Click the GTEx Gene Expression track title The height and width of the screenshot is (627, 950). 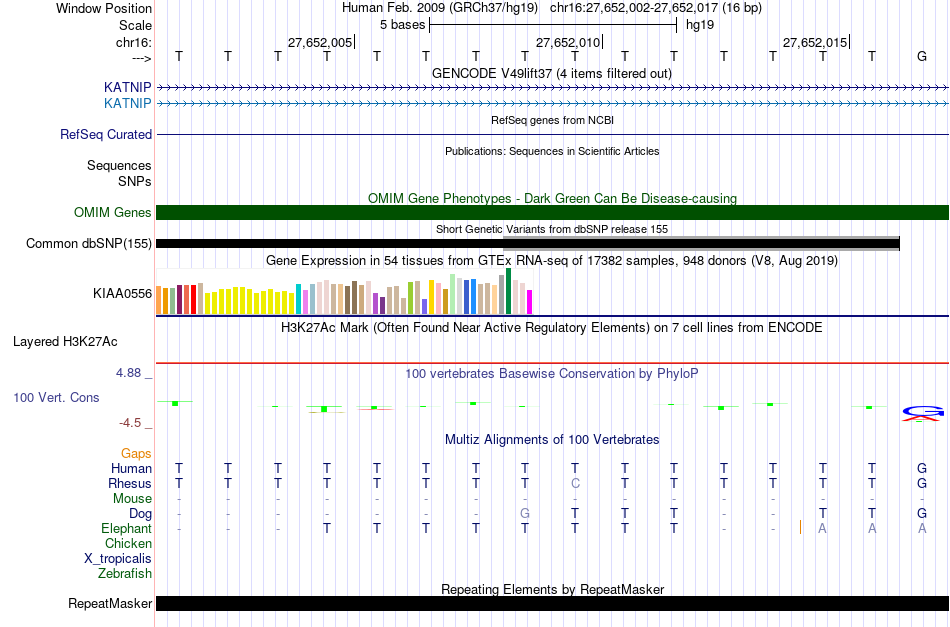coord(552,260)
